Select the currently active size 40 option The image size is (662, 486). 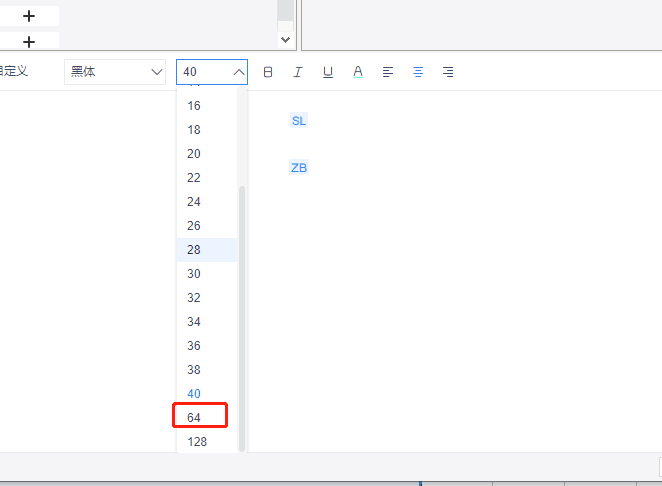click(207, 394)
